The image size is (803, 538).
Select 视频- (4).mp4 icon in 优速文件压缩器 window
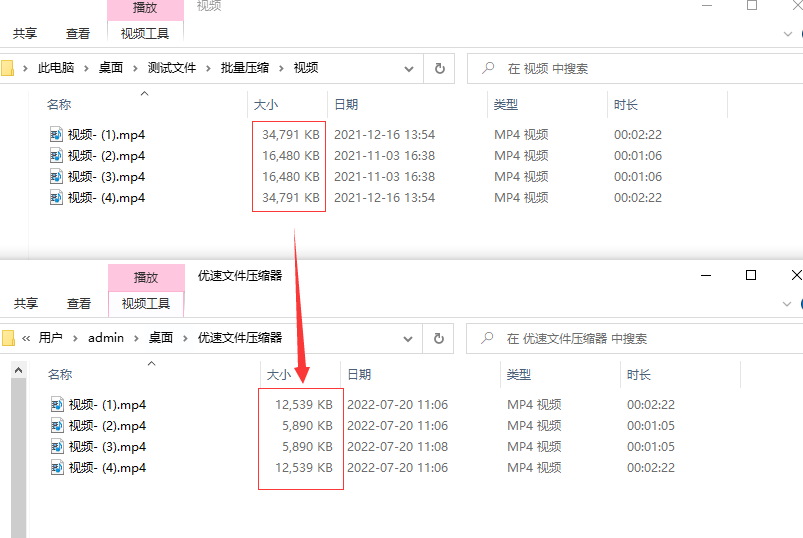(57, 467)
